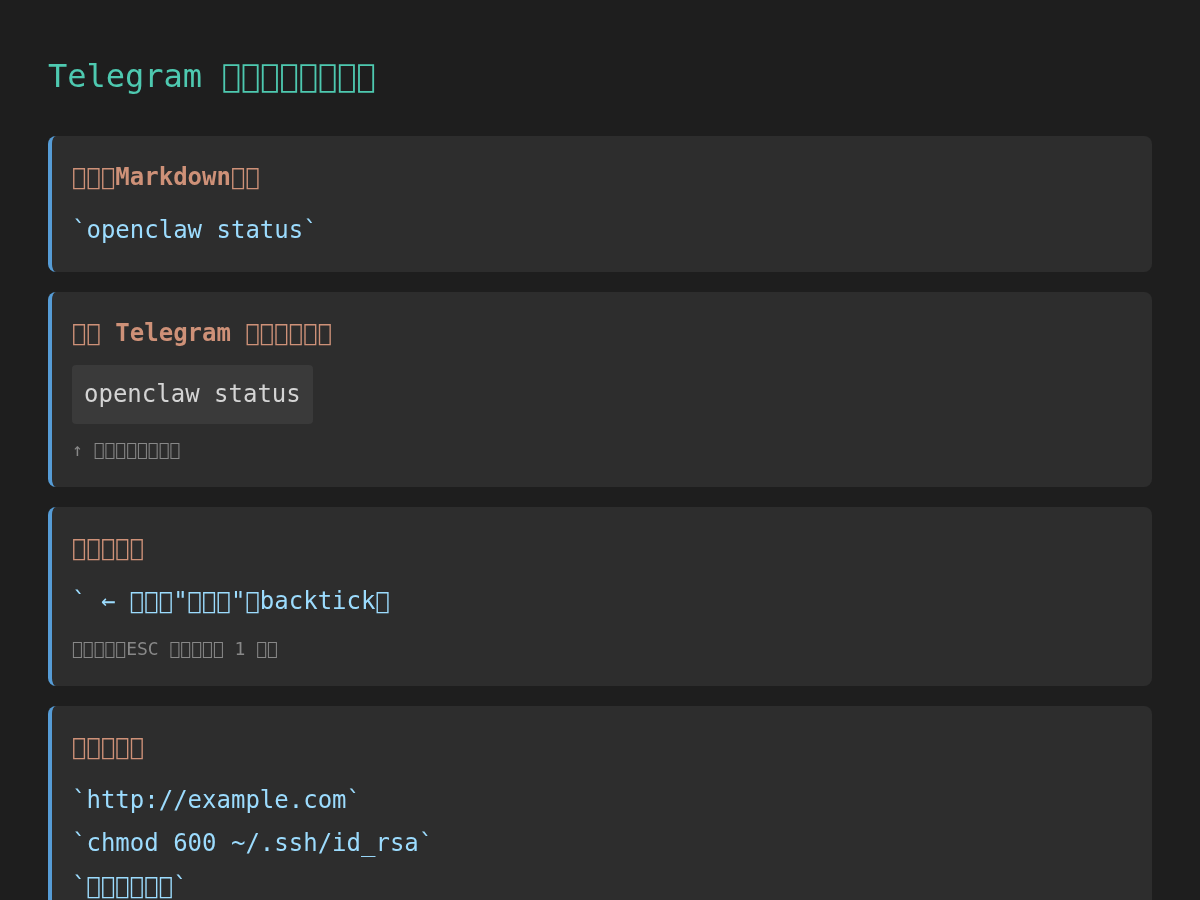Click the digit 1 in the ESC caption
The width and height of the screenshot is (1200, 900).
(x=240, y=649)
